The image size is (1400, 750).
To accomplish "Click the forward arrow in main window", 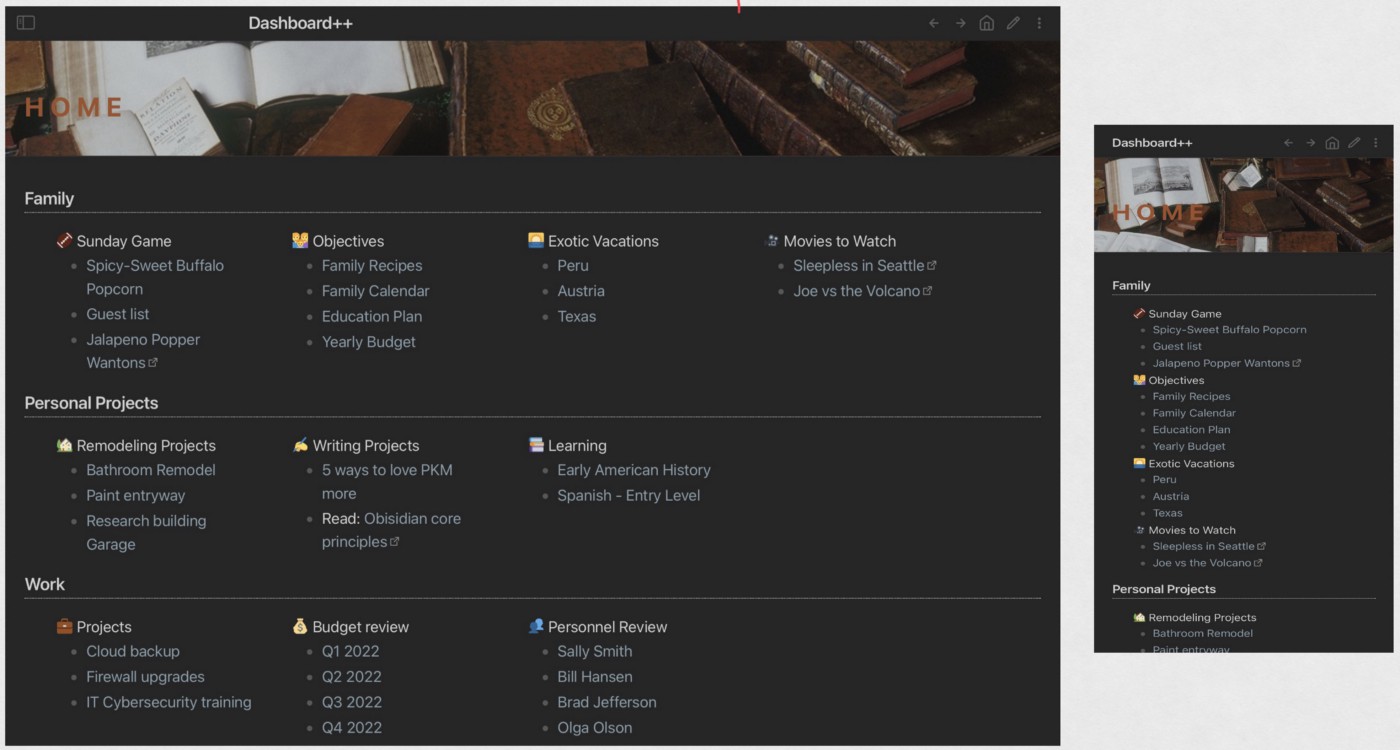I will (x=960, y=23).
